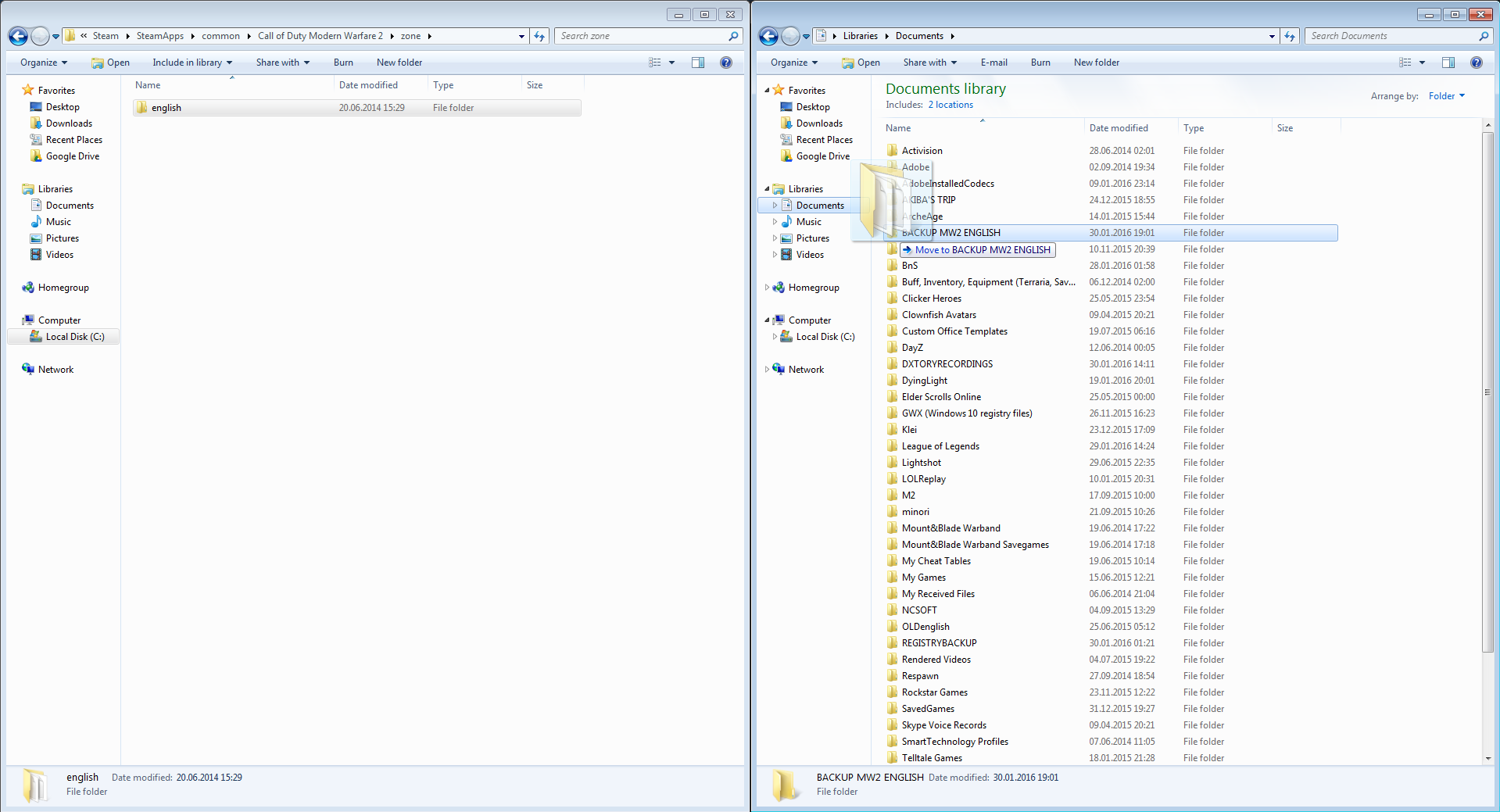Screen dimensions: 1500x812
Task: Click Forward button in zone window
Action: [40, 36]
